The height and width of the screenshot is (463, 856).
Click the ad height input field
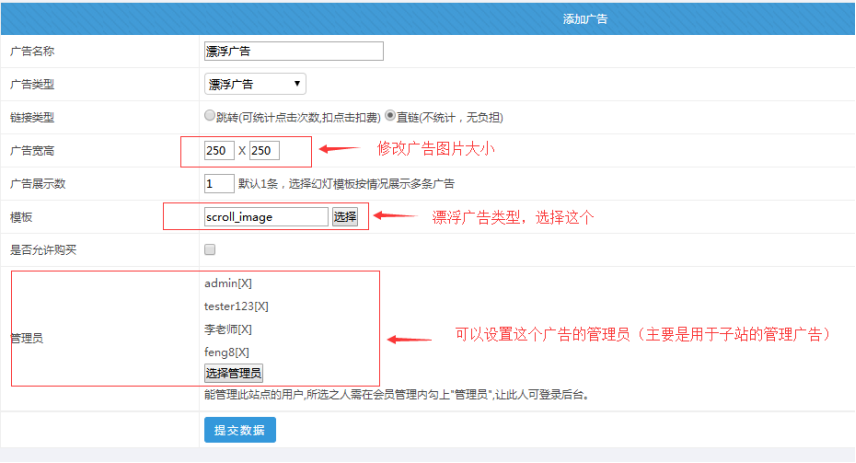(264, 151)
